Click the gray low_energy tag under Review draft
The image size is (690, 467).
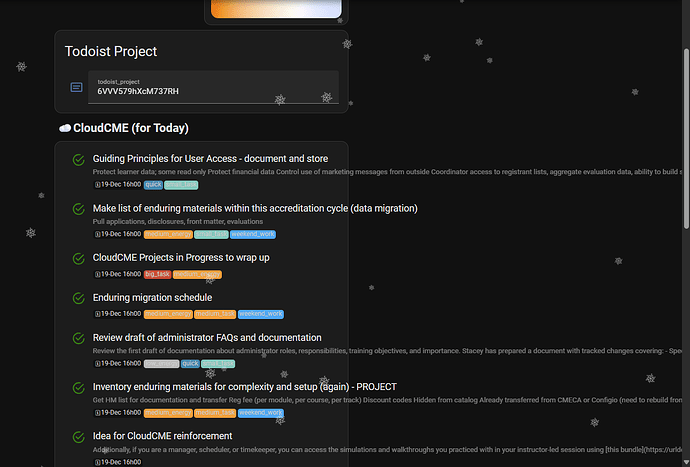point(161,364)
